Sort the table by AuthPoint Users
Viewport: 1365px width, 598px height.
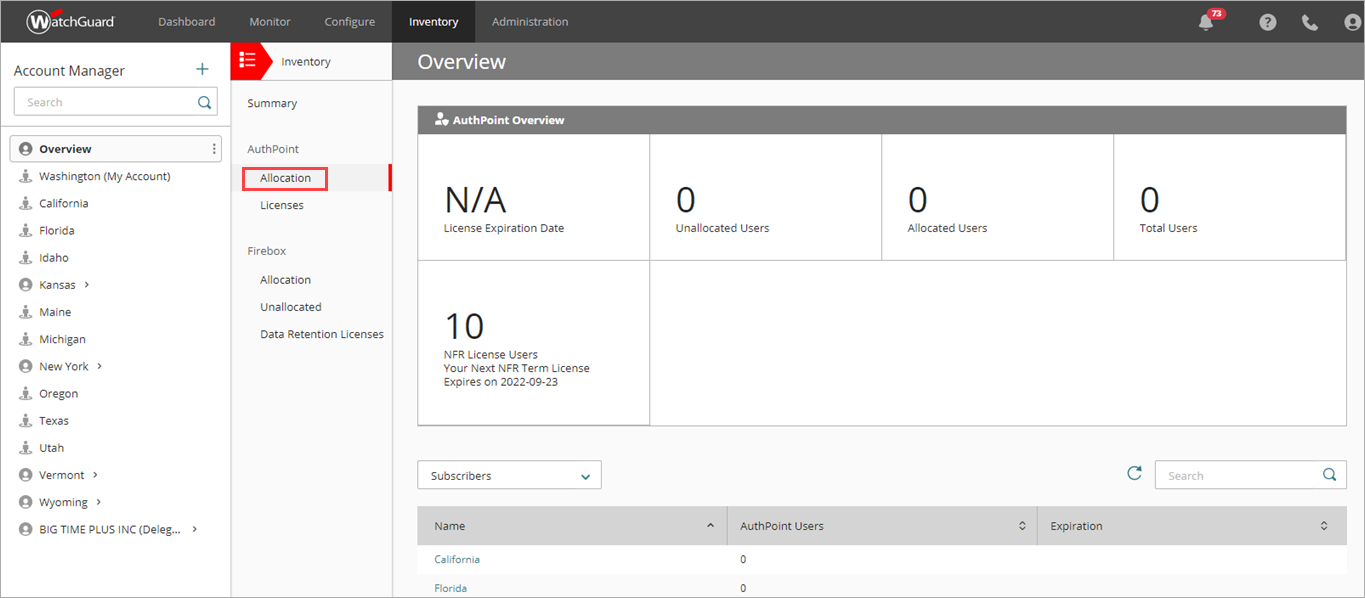[x=1022, y=525]
